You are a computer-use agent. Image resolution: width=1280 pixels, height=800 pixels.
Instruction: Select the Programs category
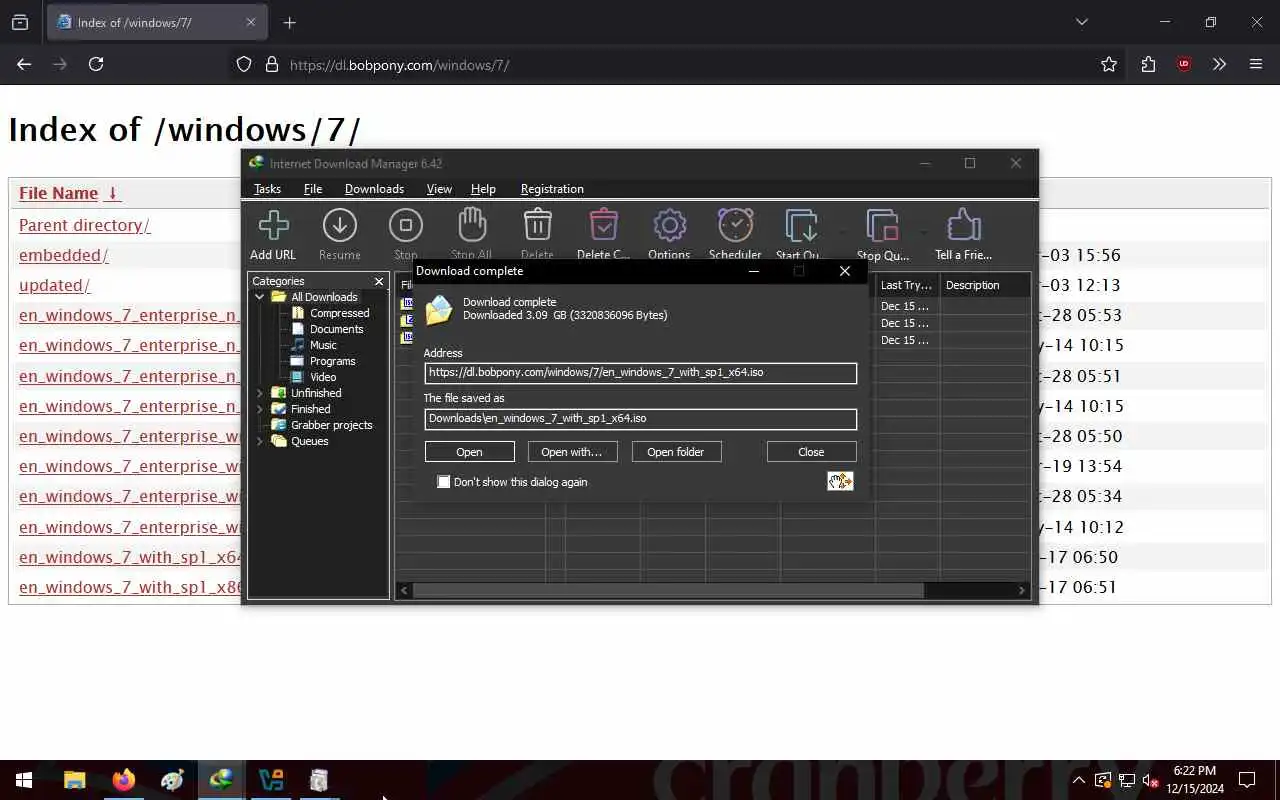(332, 361)
